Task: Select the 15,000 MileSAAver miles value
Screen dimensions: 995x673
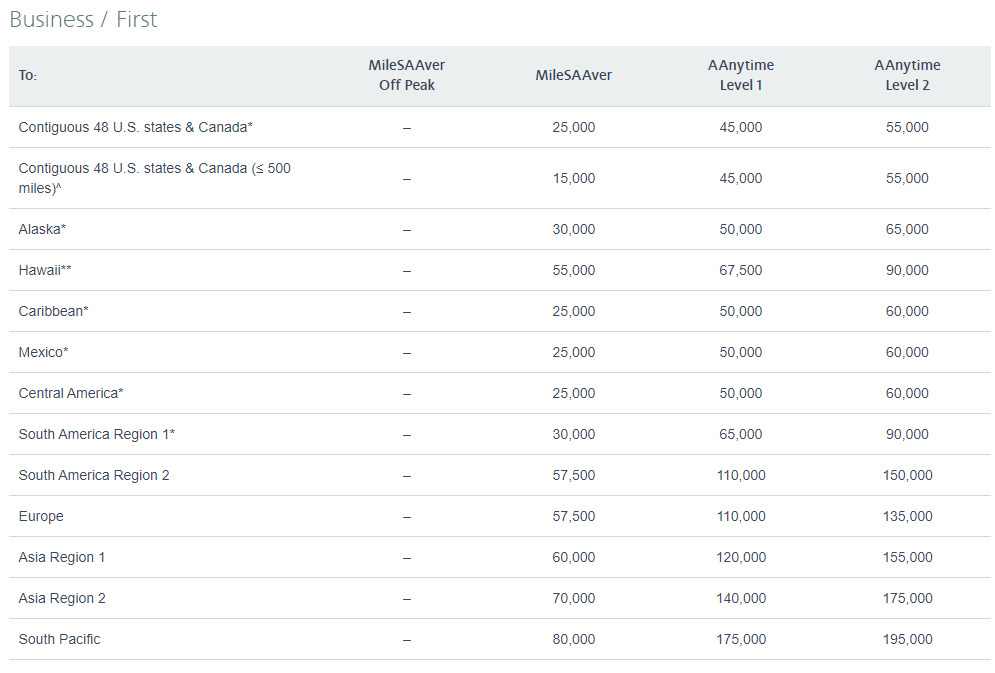Action: point(573,178)
